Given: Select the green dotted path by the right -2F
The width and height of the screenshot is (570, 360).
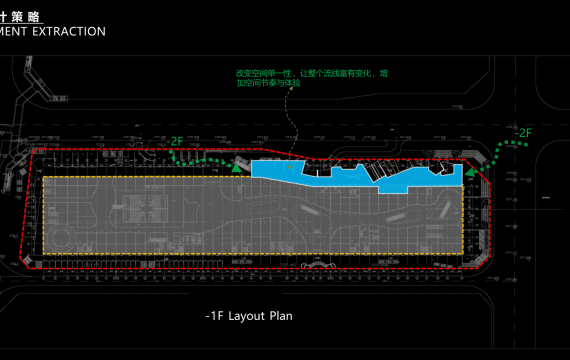Looking at the screenshot, I should pos(503,155).
